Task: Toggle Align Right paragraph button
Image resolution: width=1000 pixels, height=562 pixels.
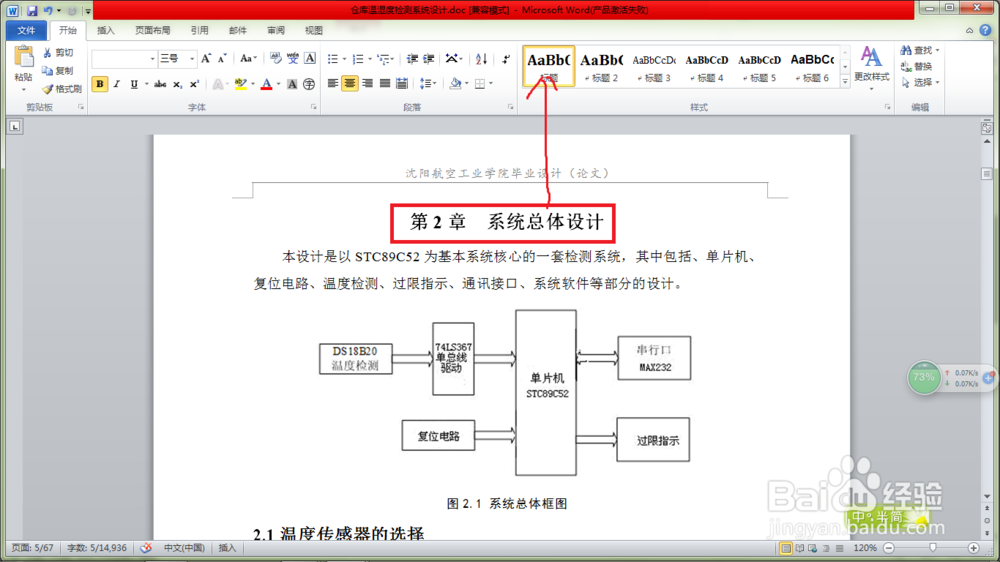Action: 367,84
